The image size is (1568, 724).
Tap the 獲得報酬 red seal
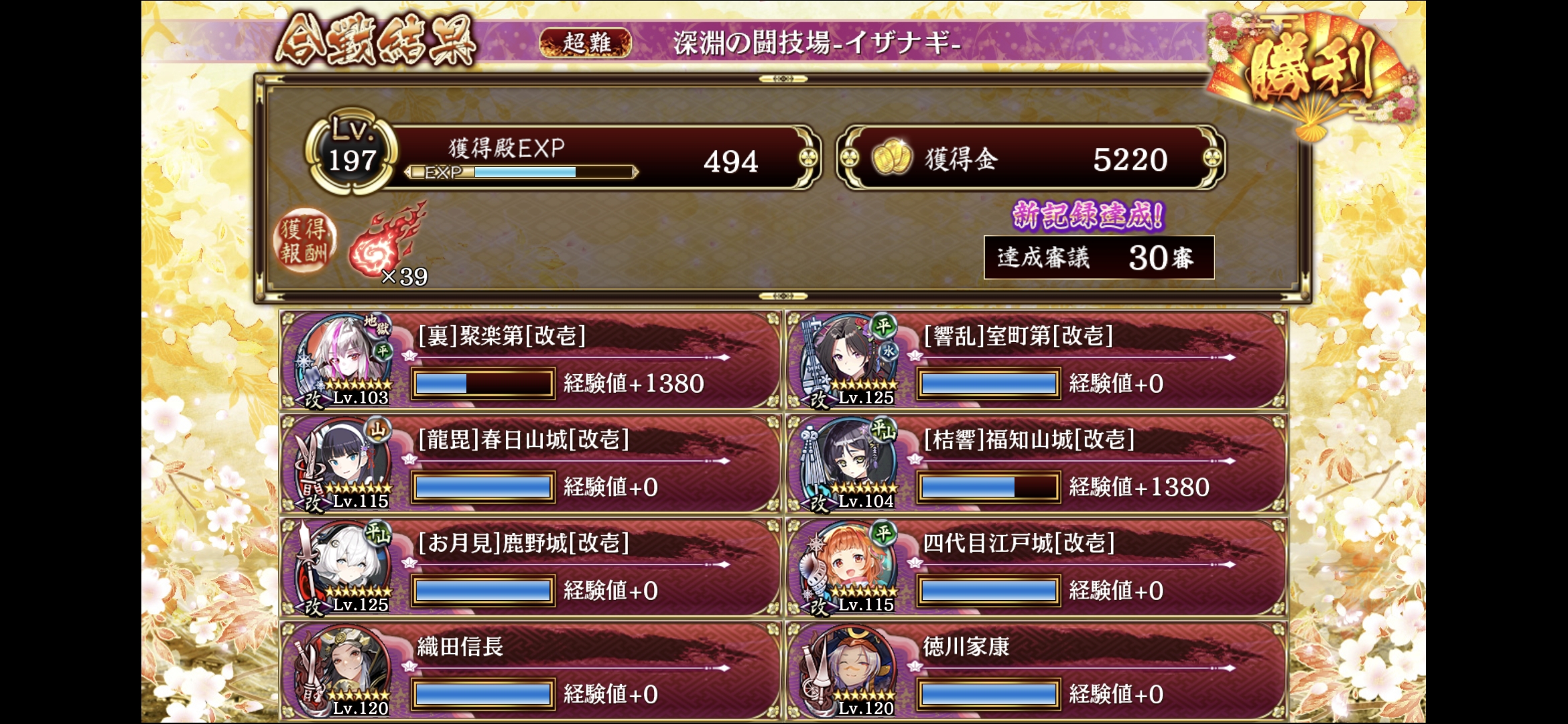coord(305,241)
